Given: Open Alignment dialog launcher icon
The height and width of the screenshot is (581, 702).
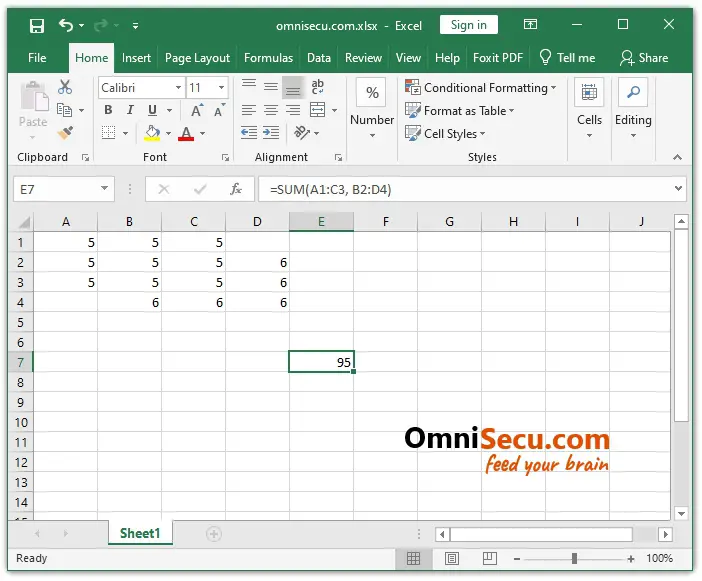Looking at the screenshot, I should 338,158.
